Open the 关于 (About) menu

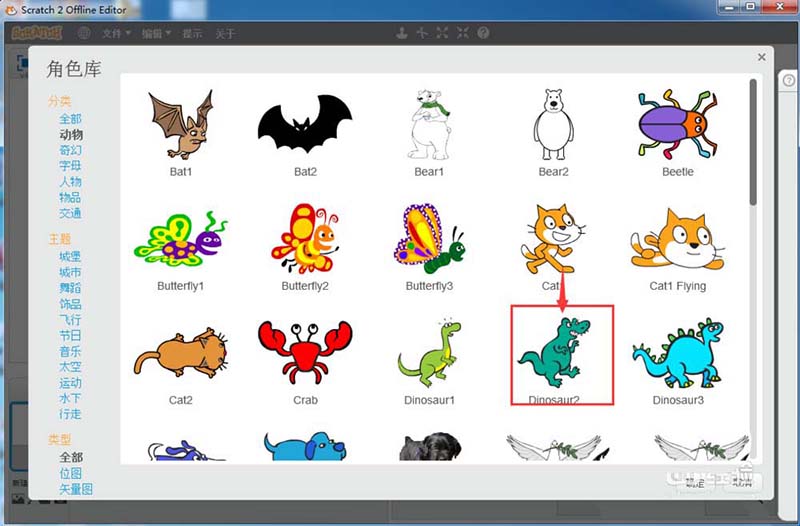click(x=225, y=33)
